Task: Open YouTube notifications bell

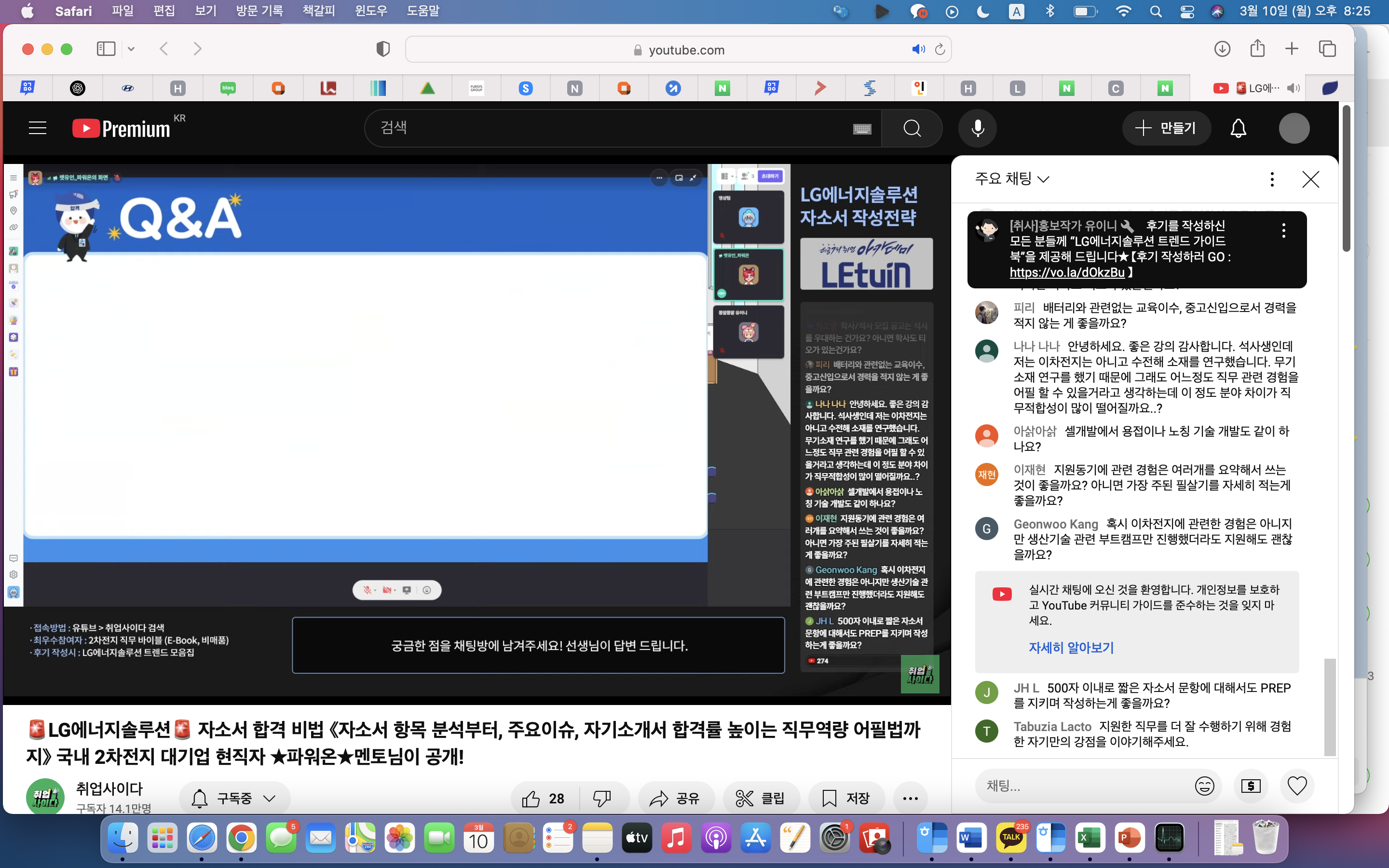Action: coord(1238,128)
